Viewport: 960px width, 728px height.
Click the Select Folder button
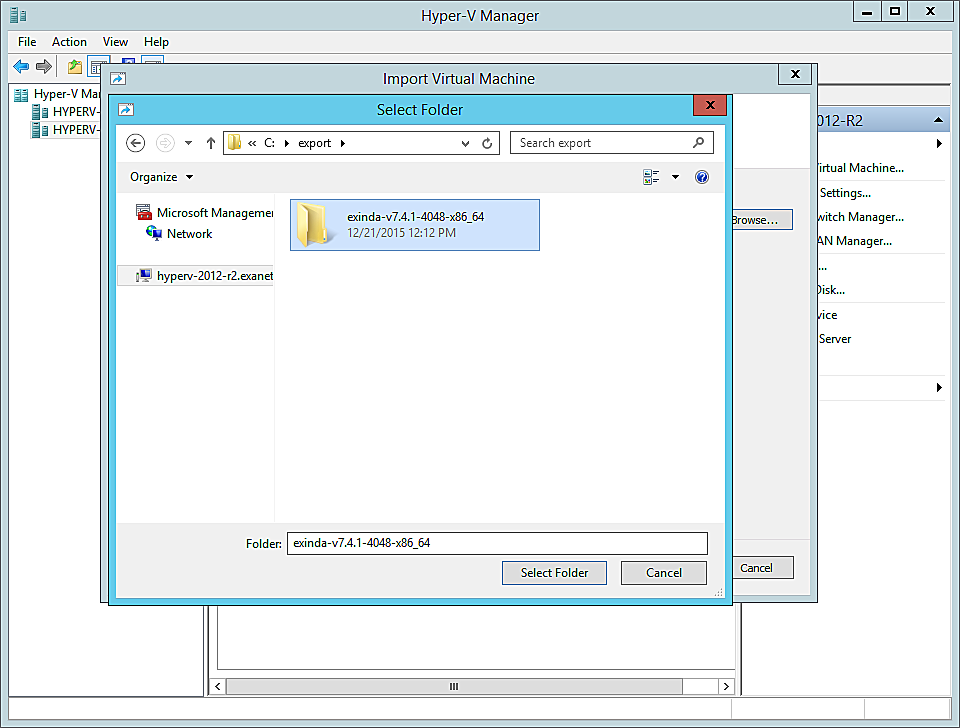coord(554,573)
